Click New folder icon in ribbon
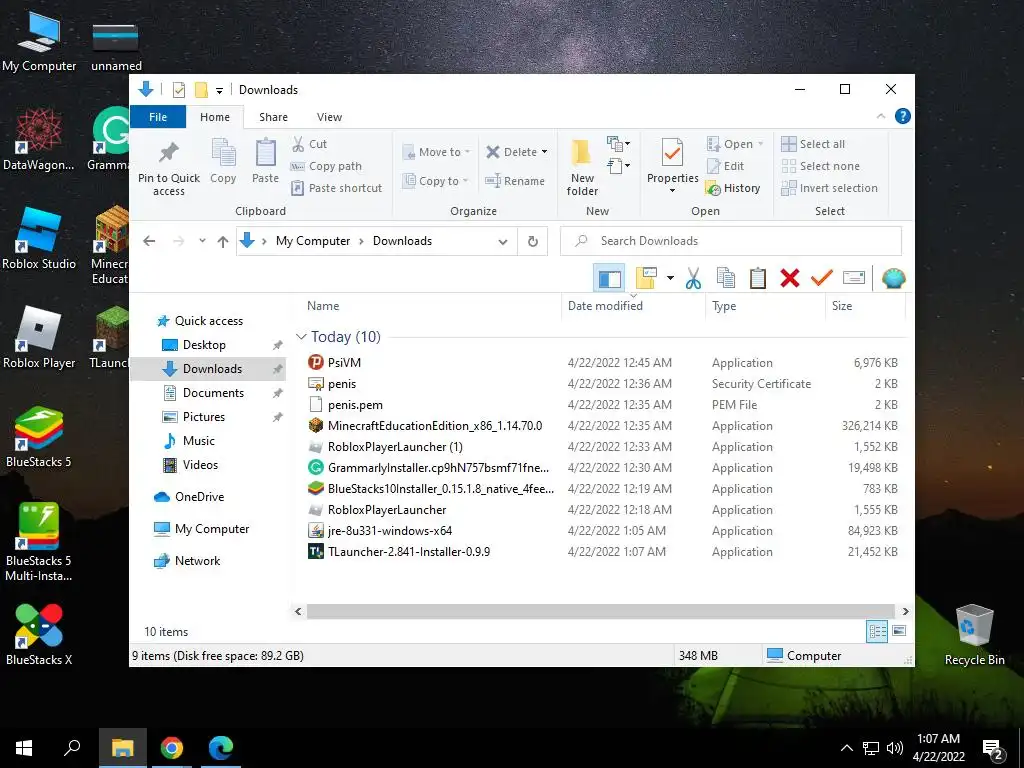The height and width of the screenshot is (768, 1024). tap(581, 153)
